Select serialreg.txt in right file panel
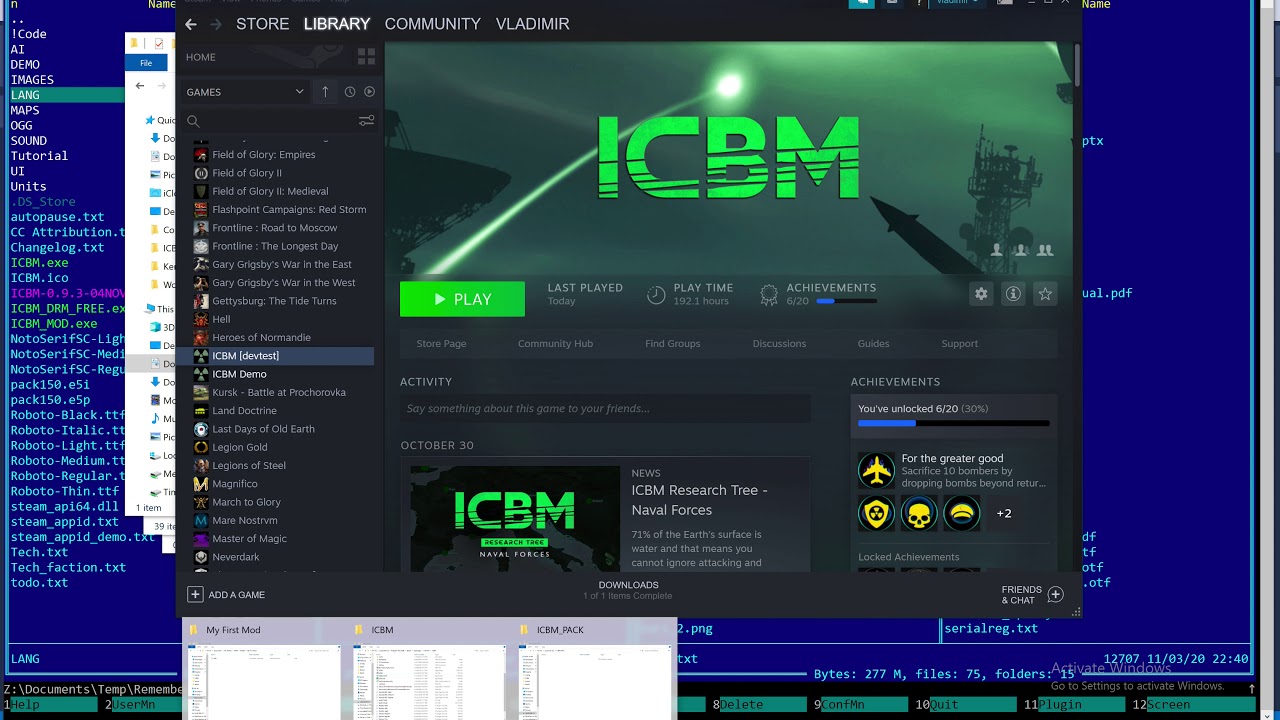The image size is (1280, 720). coord(991,628)
